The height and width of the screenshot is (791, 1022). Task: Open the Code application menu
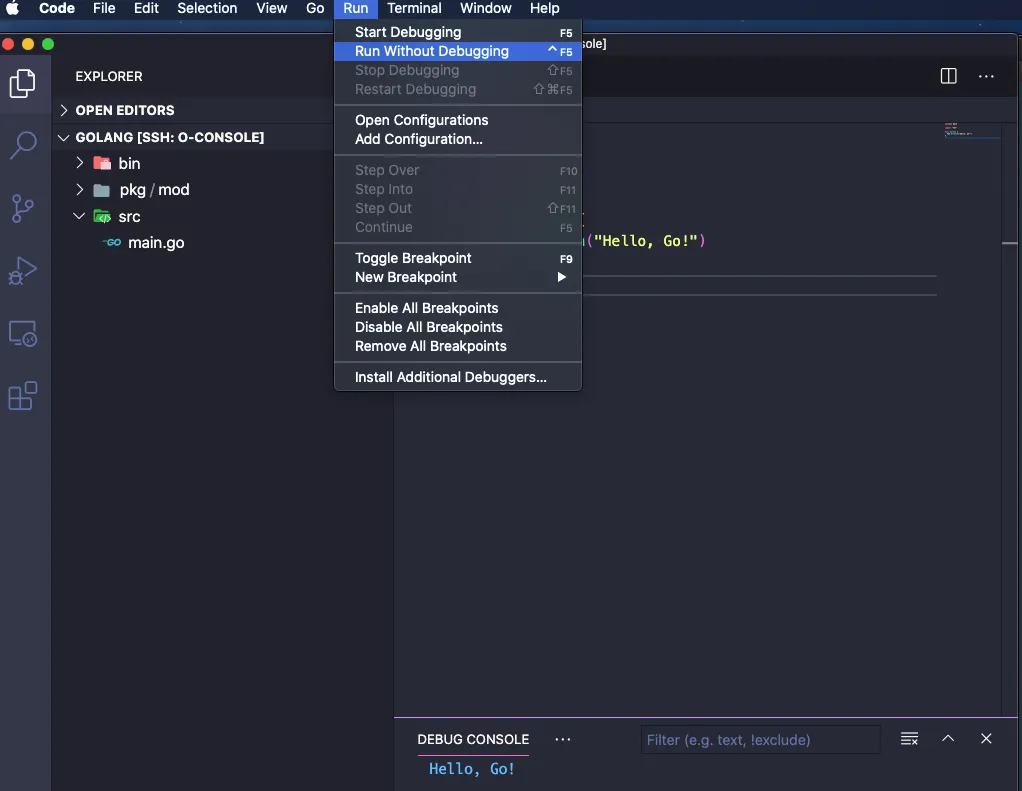[57, 8]
